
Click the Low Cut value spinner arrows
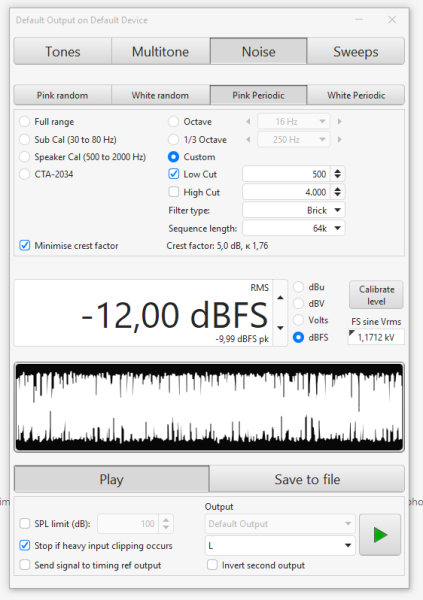337,174
